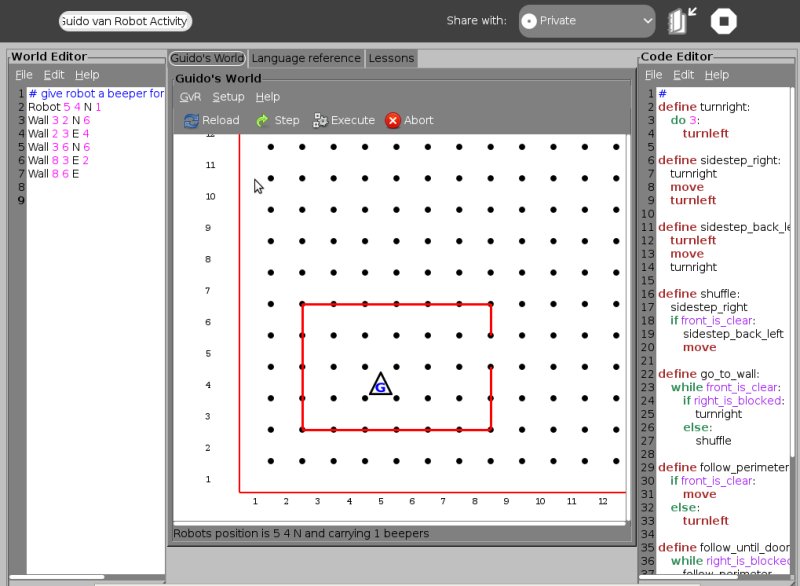Click the activity title input field
The height and width of the screenshot is (586, 800).
click(x=125, y=21)
